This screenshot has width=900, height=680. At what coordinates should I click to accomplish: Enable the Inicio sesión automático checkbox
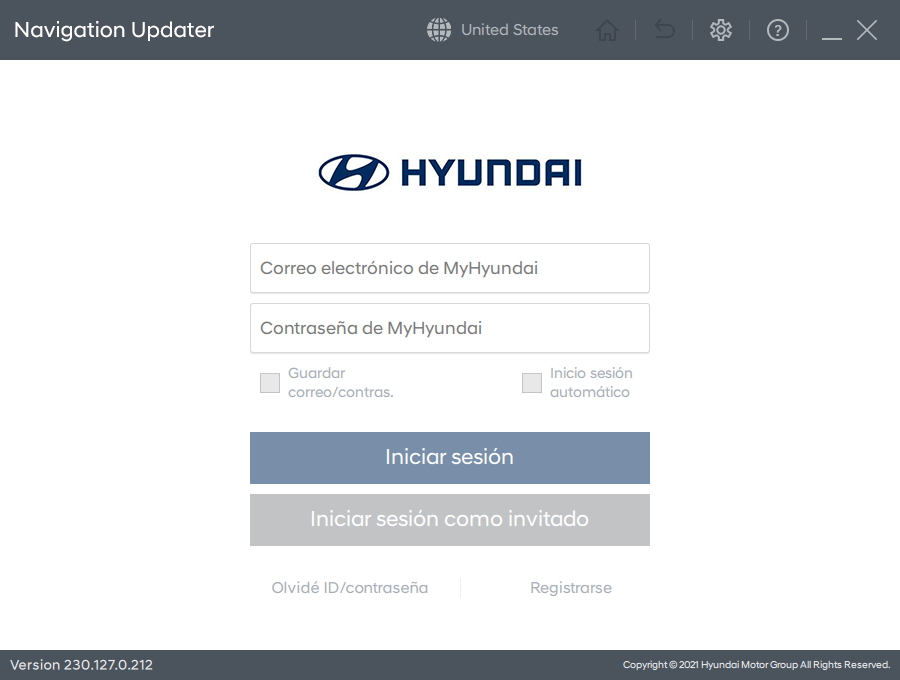coord(532,383)
